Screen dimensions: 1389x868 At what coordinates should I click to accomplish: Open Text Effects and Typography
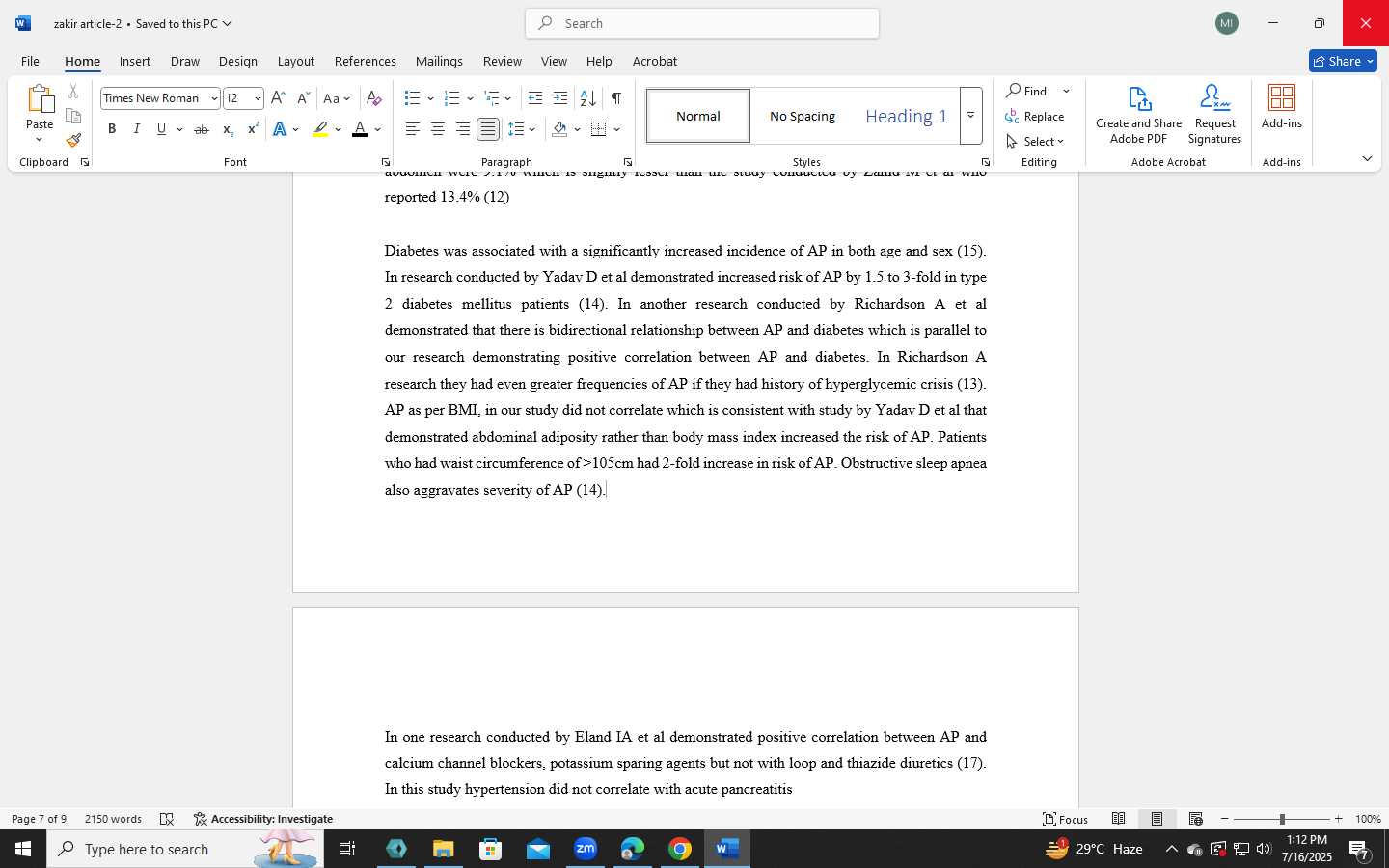[280, 129]
